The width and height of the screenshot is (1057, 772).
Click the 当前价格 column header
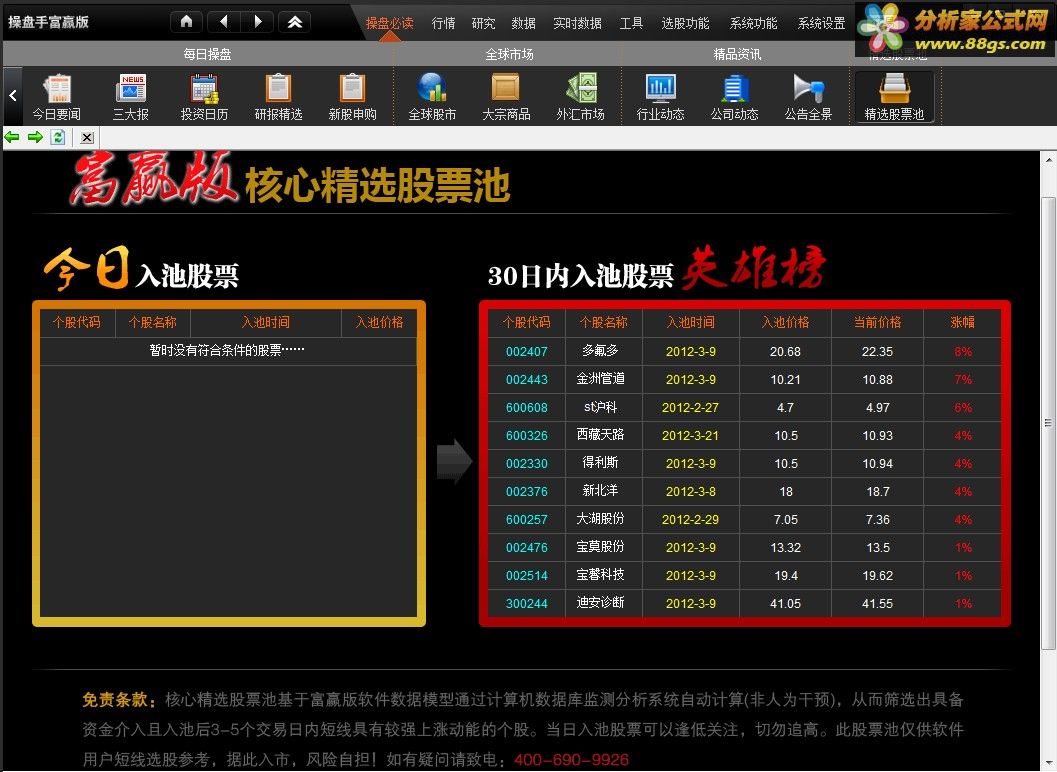pos(877,322)
